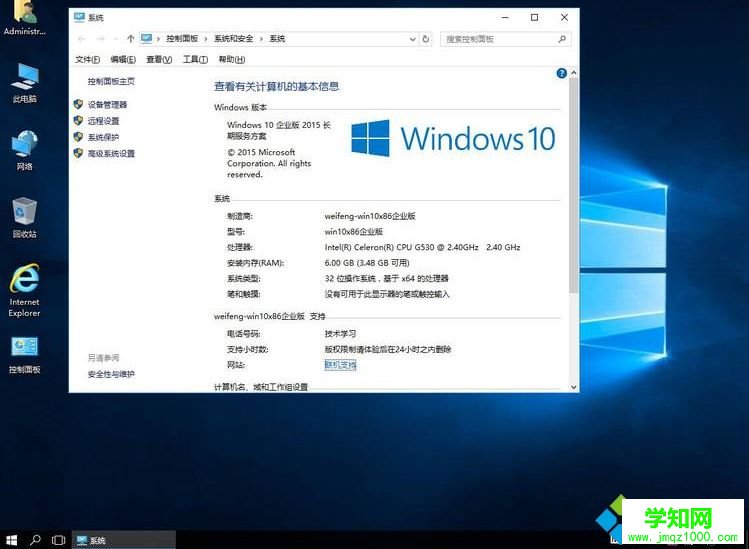Viewport: 749px width, 549px height.
Task: Click the forward navigation arrow
Action: (x=100, y=39)
